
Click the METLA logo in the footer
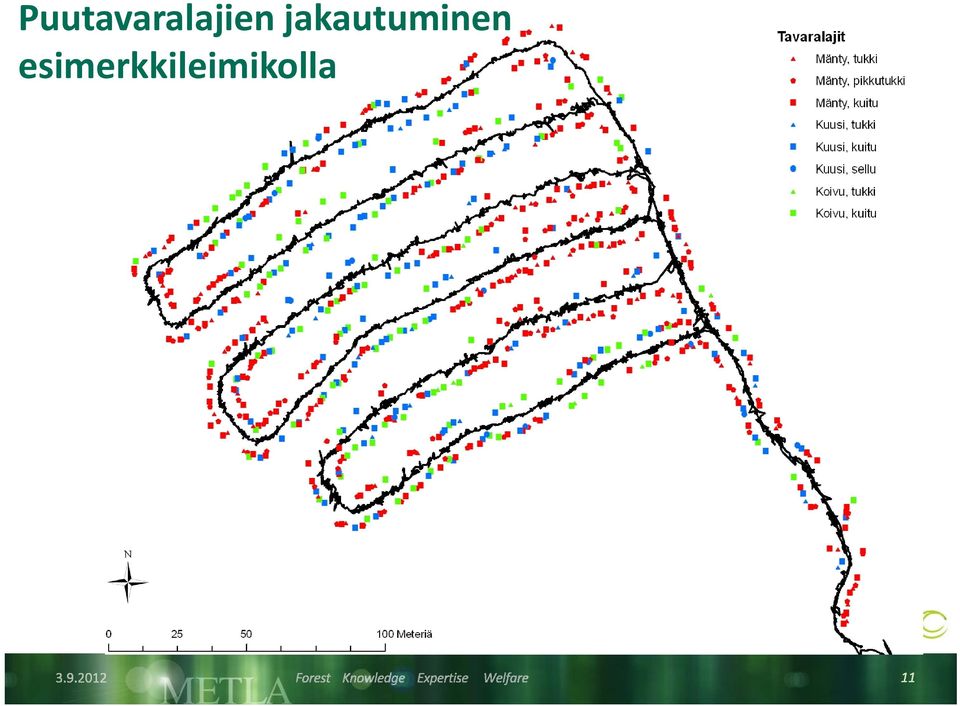click(x=225, y=691)
